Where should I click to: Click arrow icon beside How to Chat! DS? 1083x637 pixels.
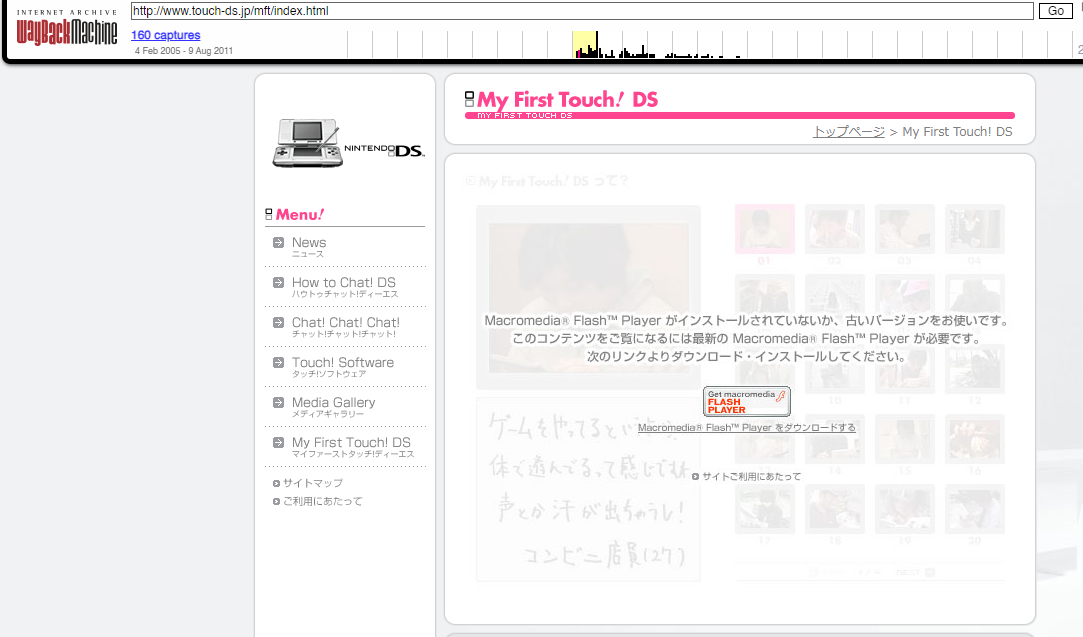pos(278,283)
